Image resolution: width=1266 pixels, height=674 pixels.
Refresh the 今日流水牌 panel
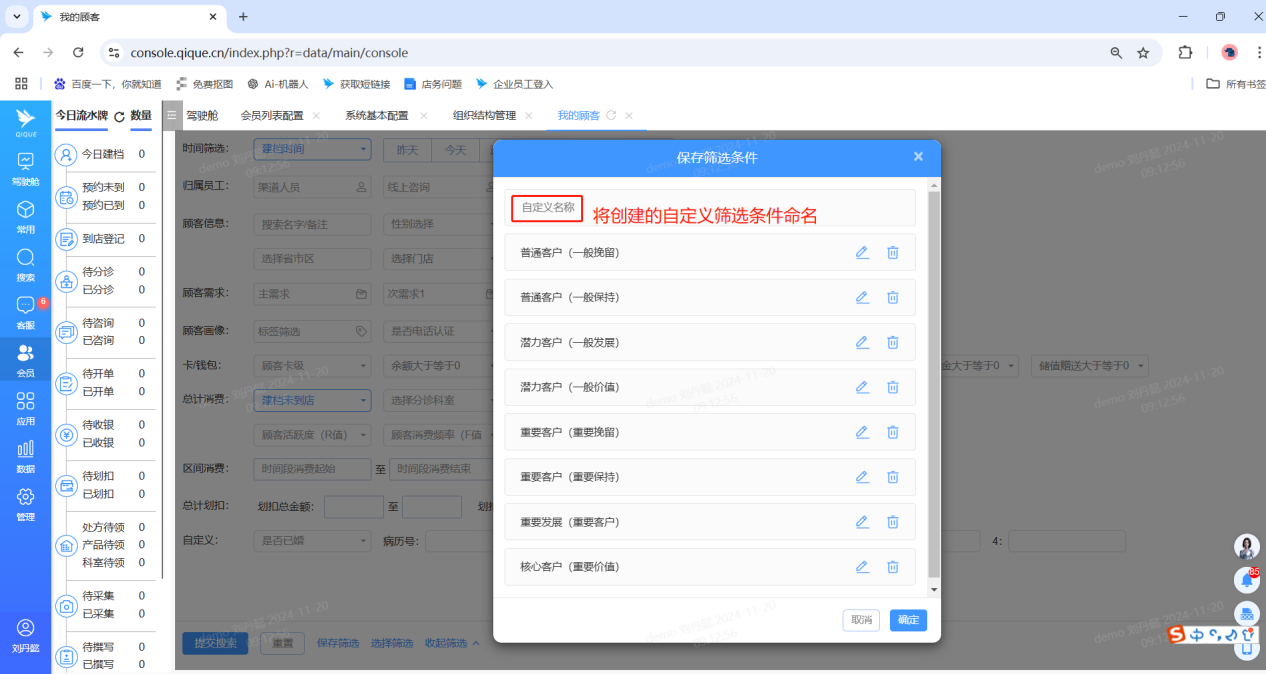[119, 116]
